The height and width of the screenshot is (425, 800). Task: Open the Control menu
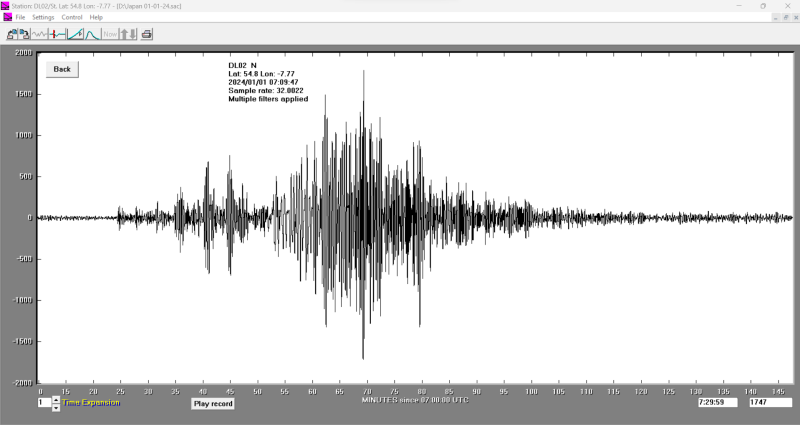(72, 17)
